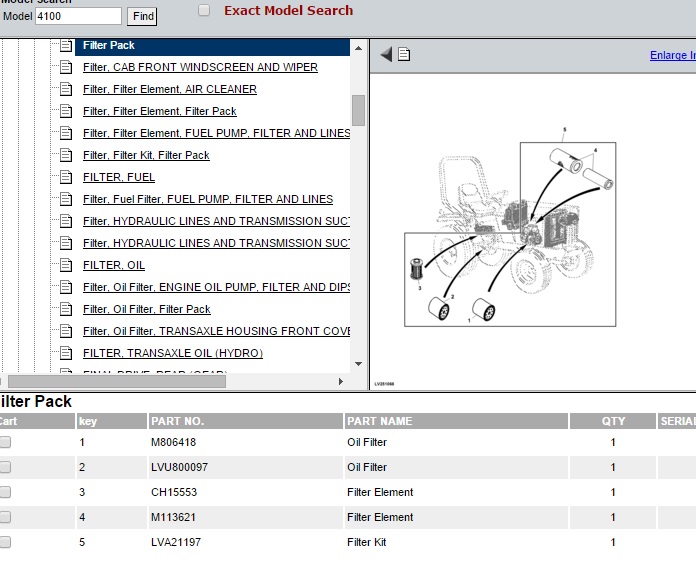Click the horizontal scrollbar thumb under tree
The height and width of the screenshot is (561, 696).
click(x=117, y=382)
